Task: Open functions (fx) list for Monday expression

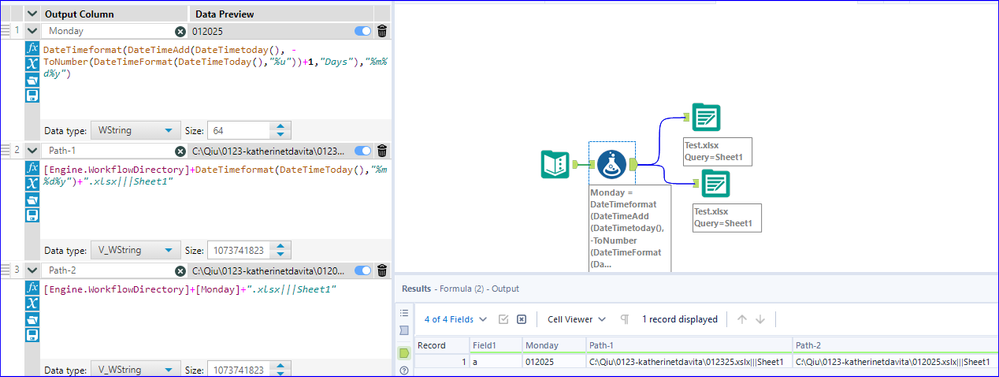Action: click(32, 48)
